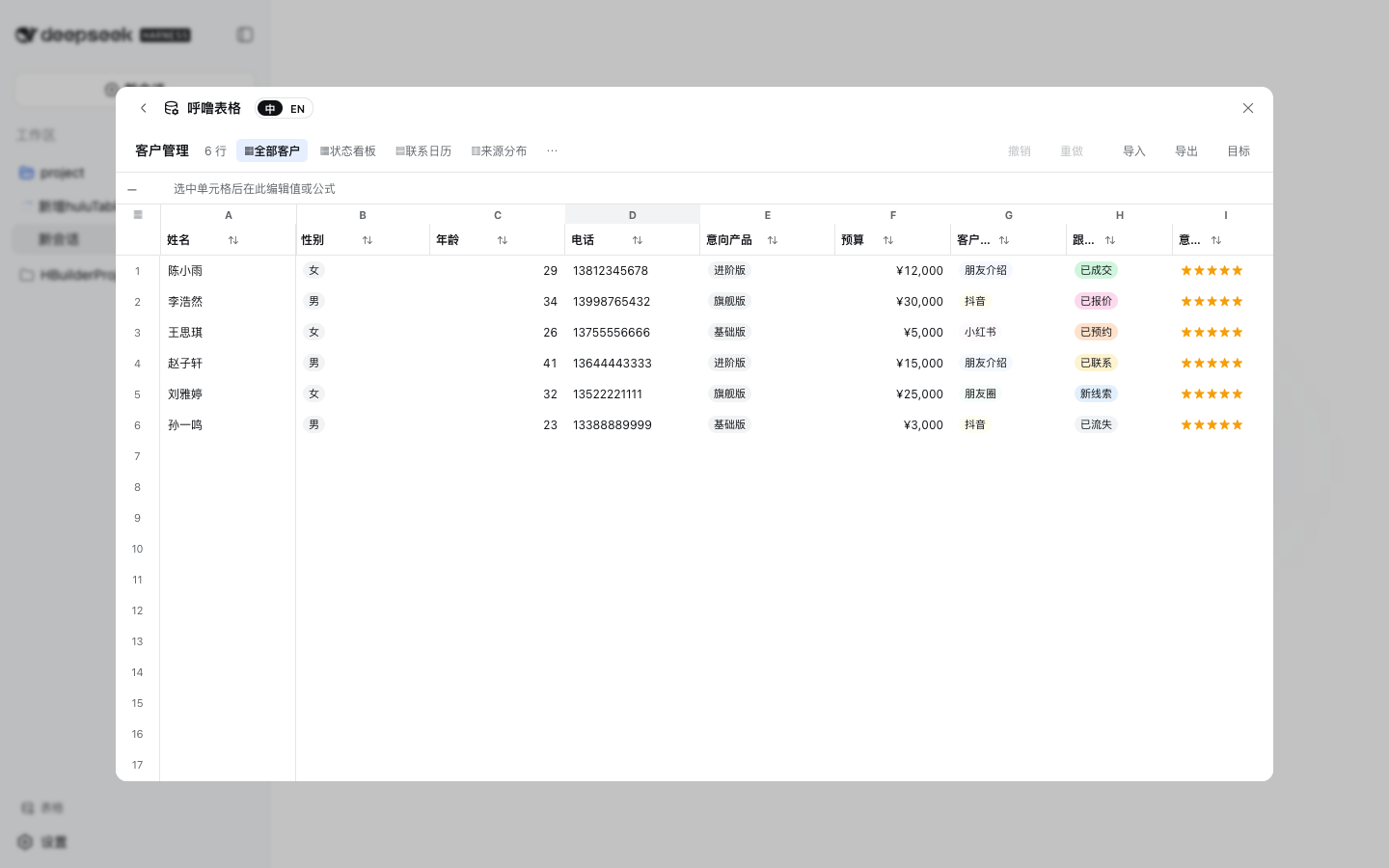Click the 撤销 button

1020,150
